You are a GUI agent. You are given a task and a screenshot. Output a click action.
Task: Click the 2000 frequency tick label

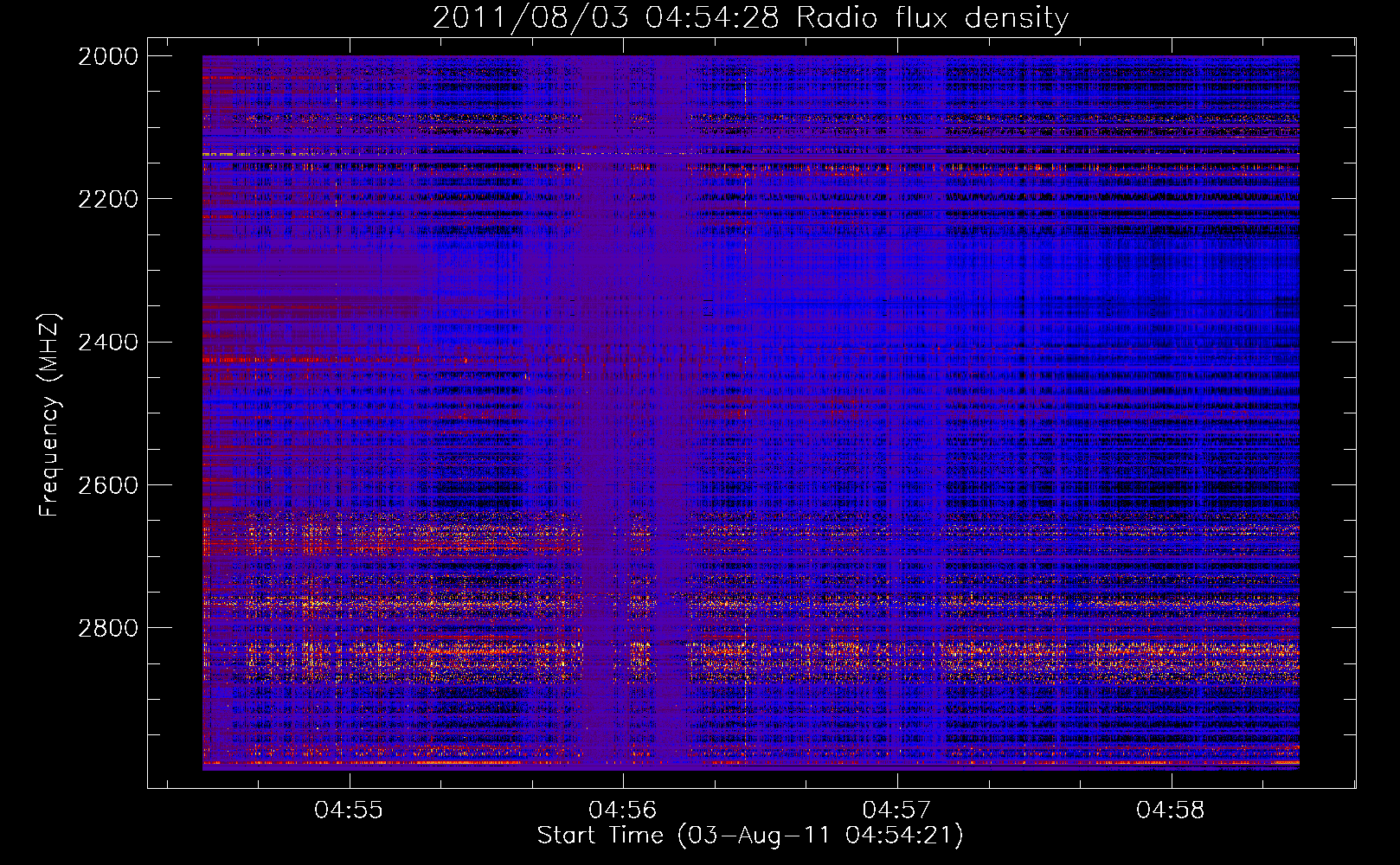tap(107, 56)
